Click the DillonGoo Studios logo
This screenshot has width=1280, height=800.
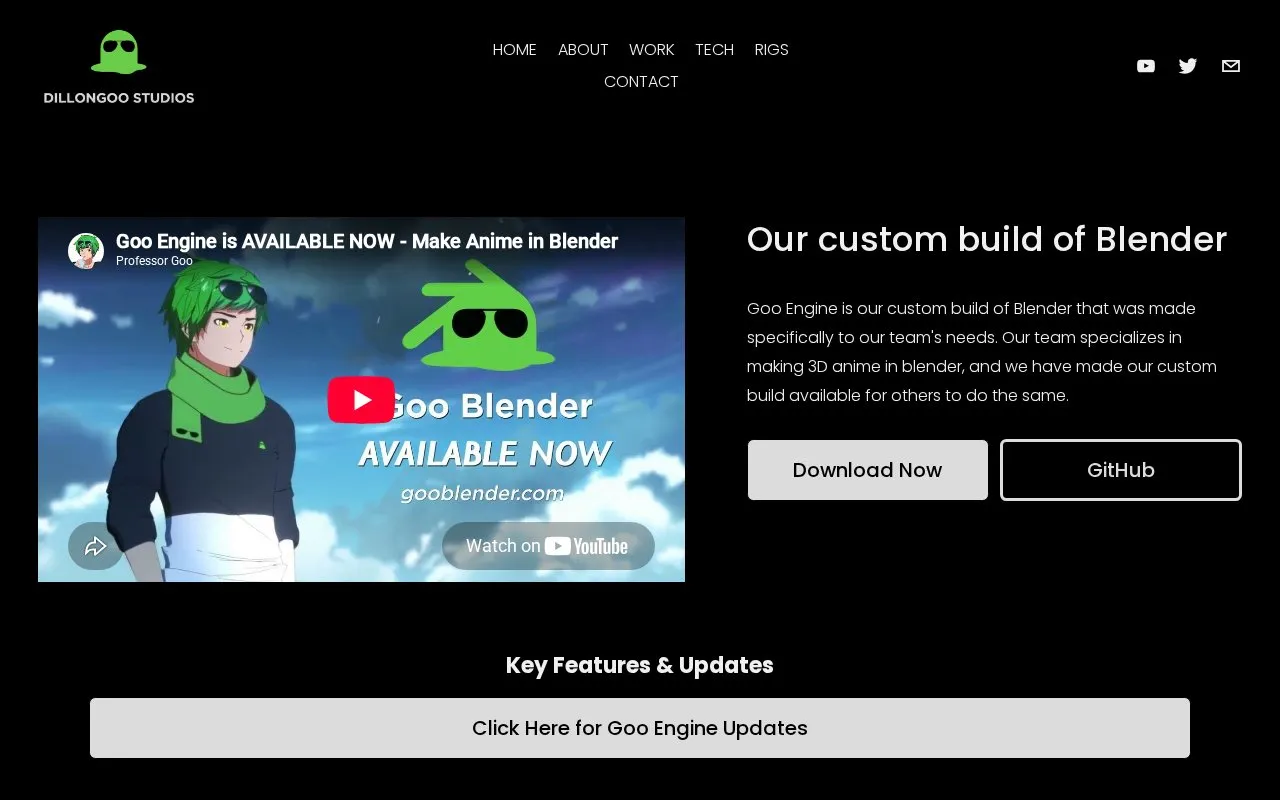tap(119, 67)
